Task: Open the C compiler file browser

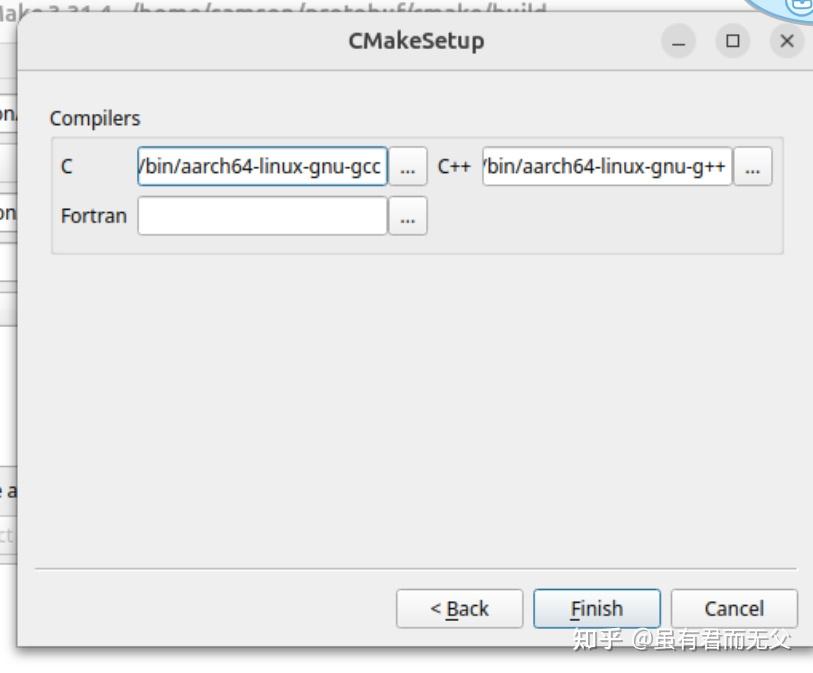Action: pyautogui.click(x=409, y=167)
